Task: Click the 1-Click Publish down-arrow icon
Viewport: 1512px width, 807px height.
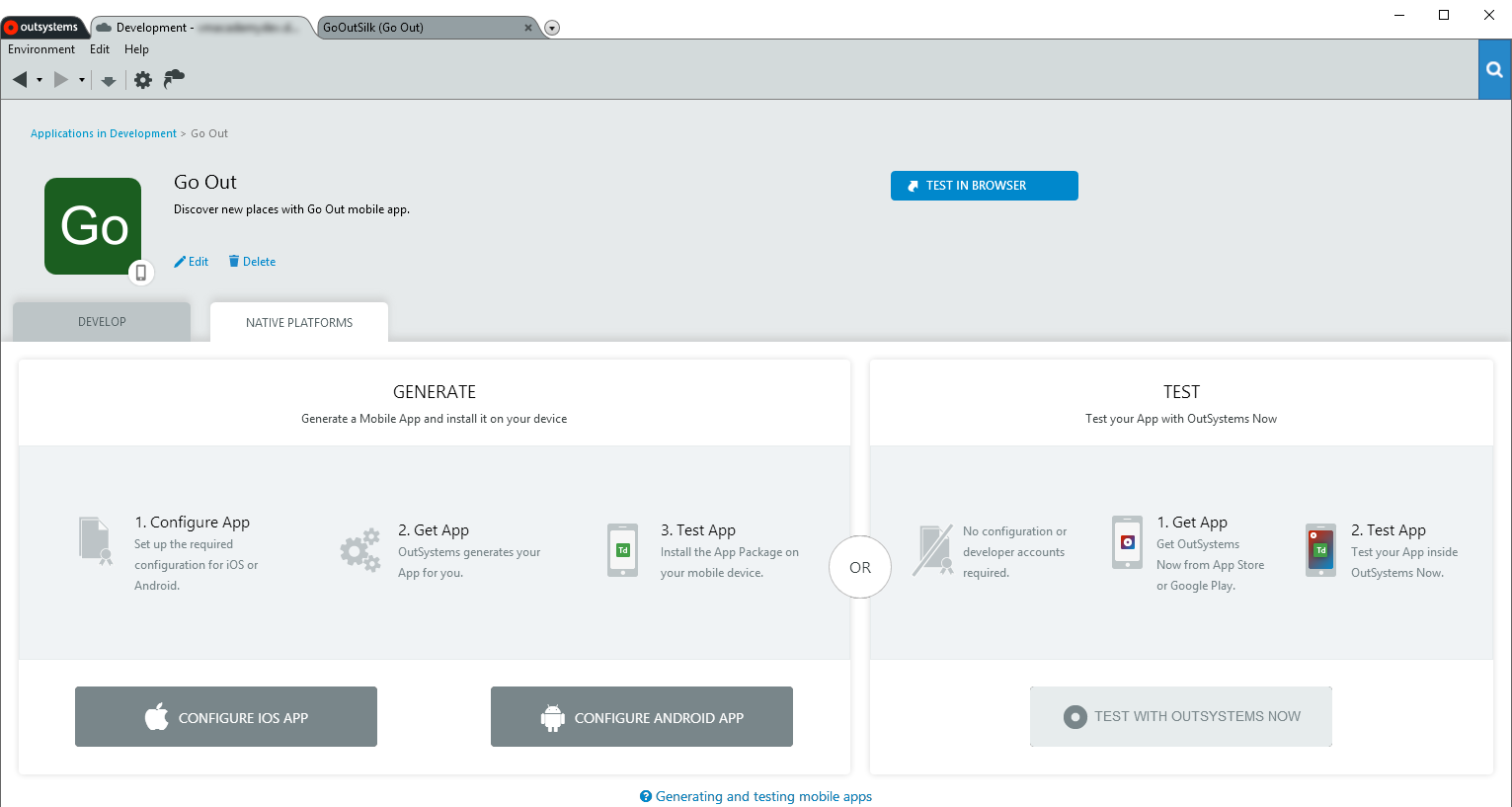Action: (x=109, y=80)
